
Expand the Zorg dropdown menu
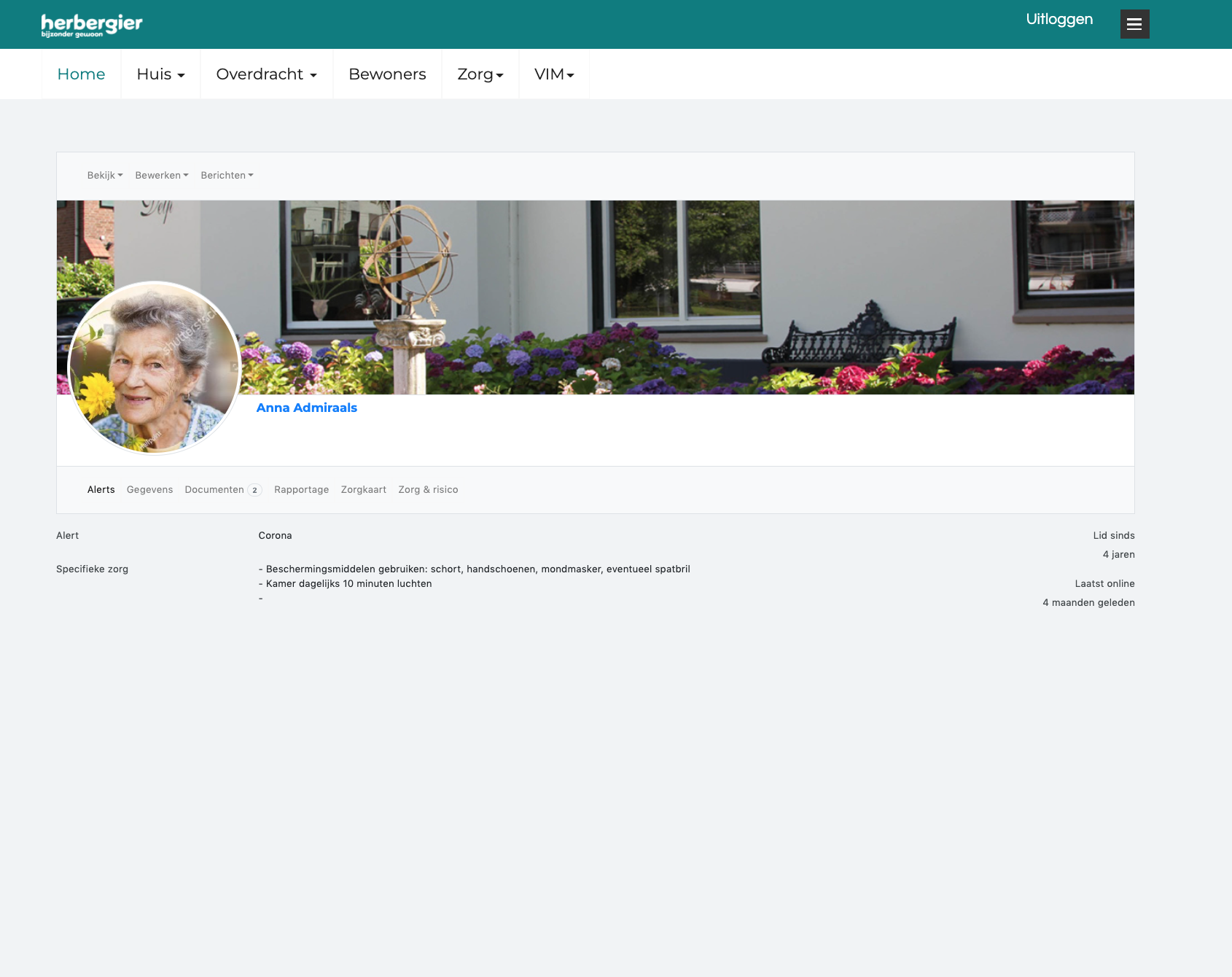tap(480, 74)
